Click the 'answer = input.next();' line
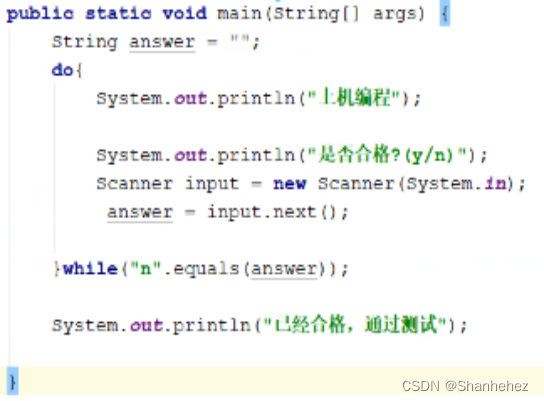Screen dimensions: 544x401 tap(228, 212)
